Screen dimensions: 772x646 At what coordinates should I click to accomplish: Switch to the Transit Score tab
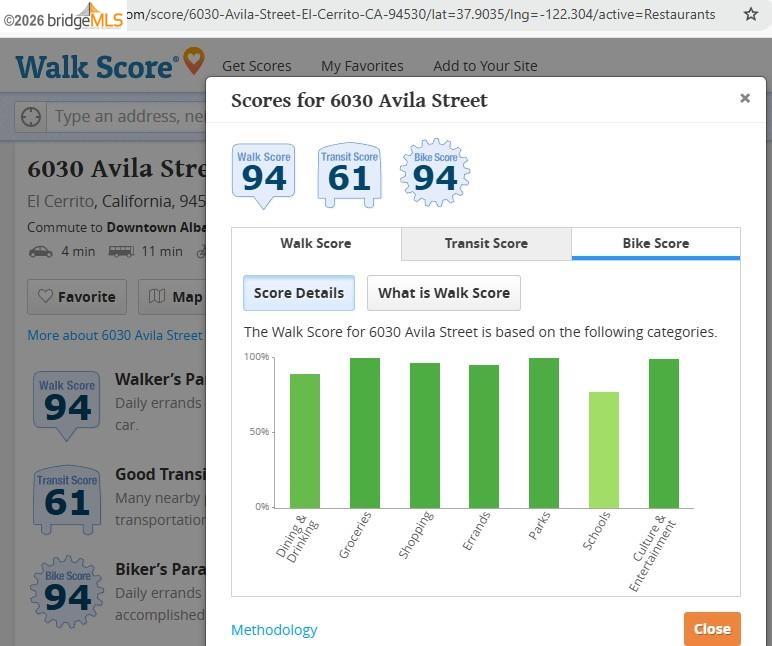486,243
